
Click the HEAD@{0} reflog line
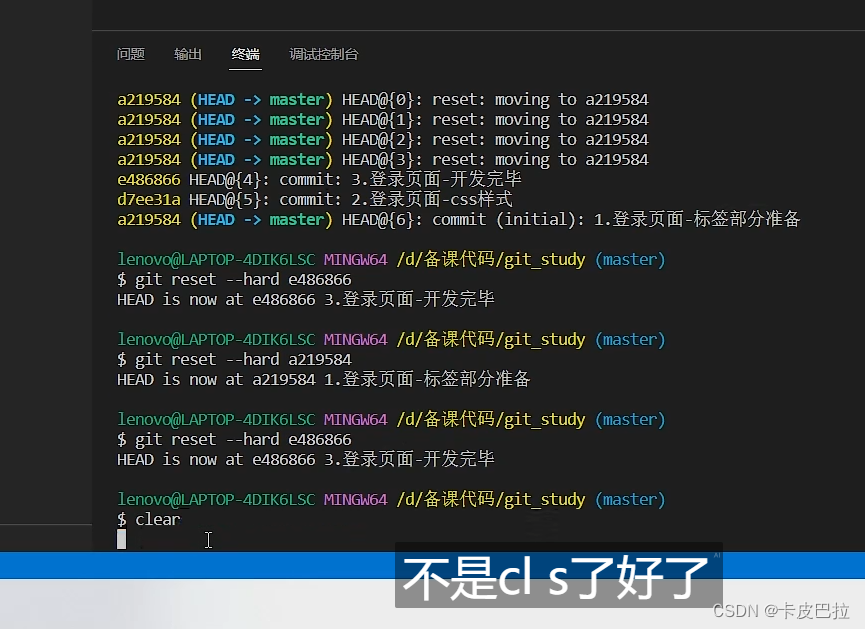point(383,100)
